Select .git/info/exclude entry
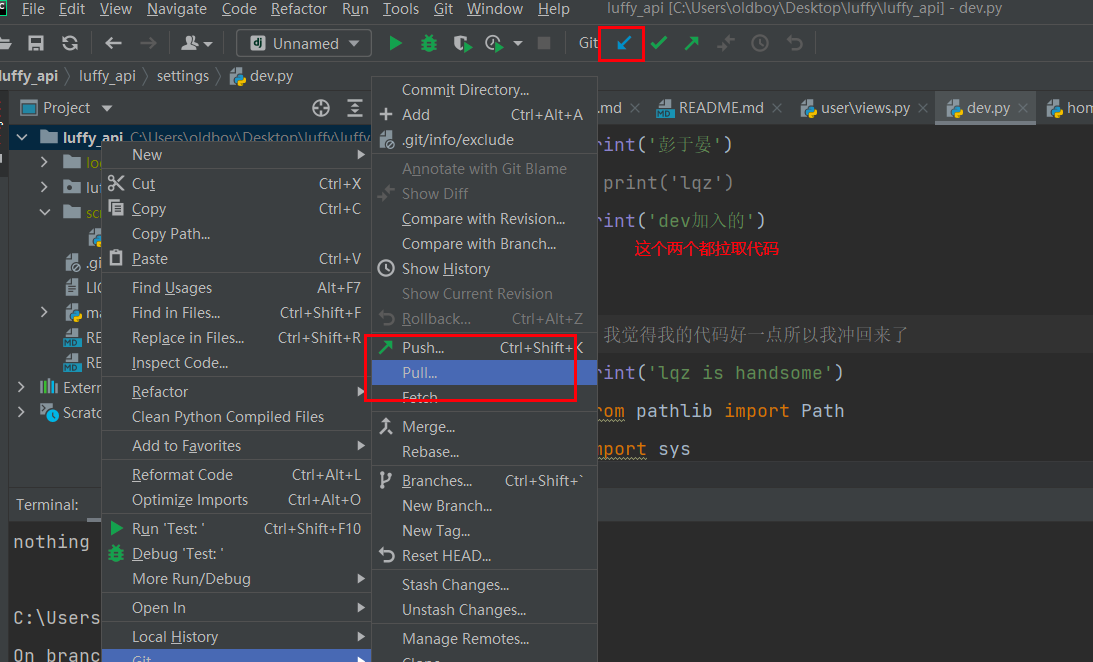The image size is (1093, 662). (484, 140)
